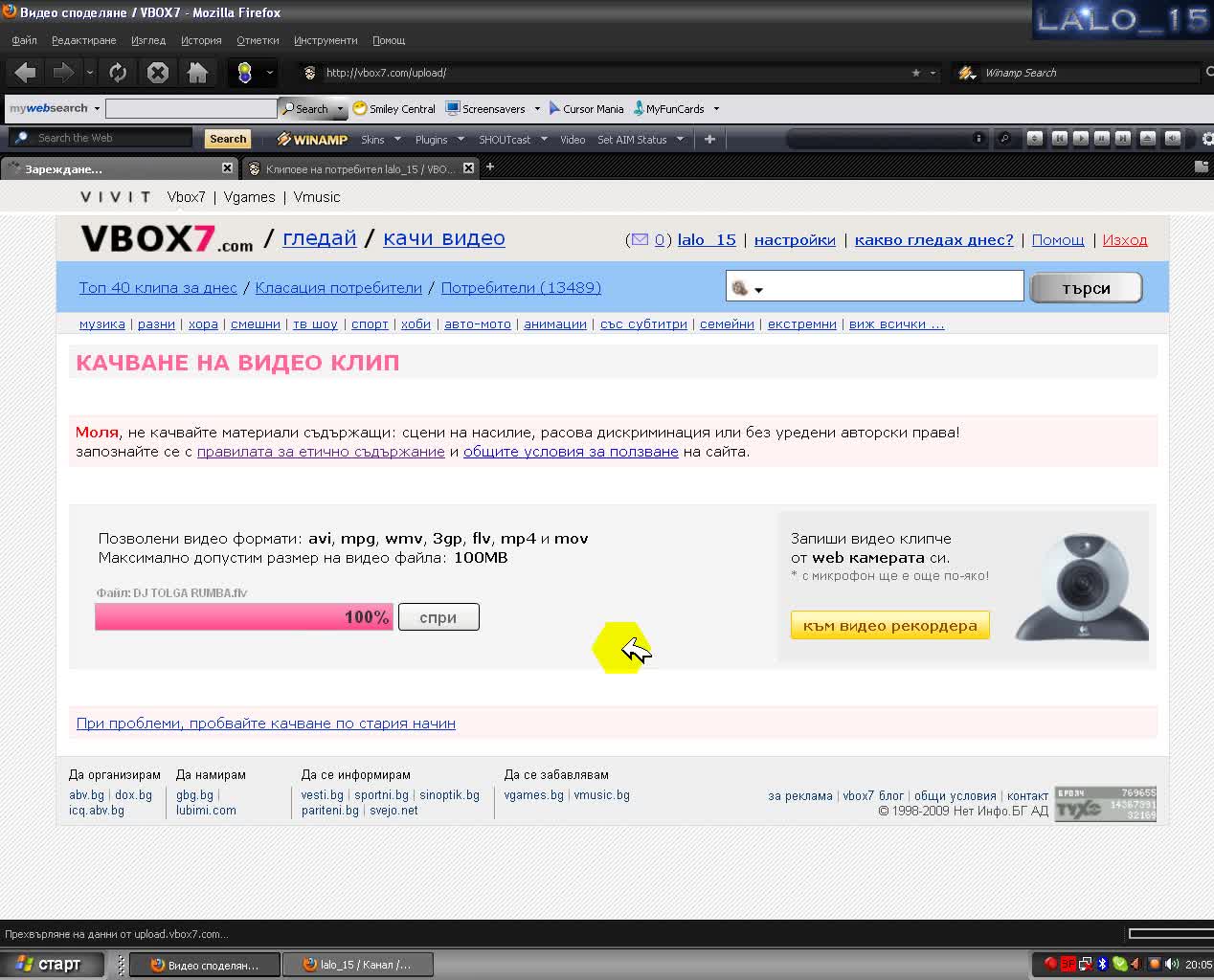This screenshot has height=980, width=1214.
Task: Click the Winamp toolbar info icon
Action: click(978, 139)
